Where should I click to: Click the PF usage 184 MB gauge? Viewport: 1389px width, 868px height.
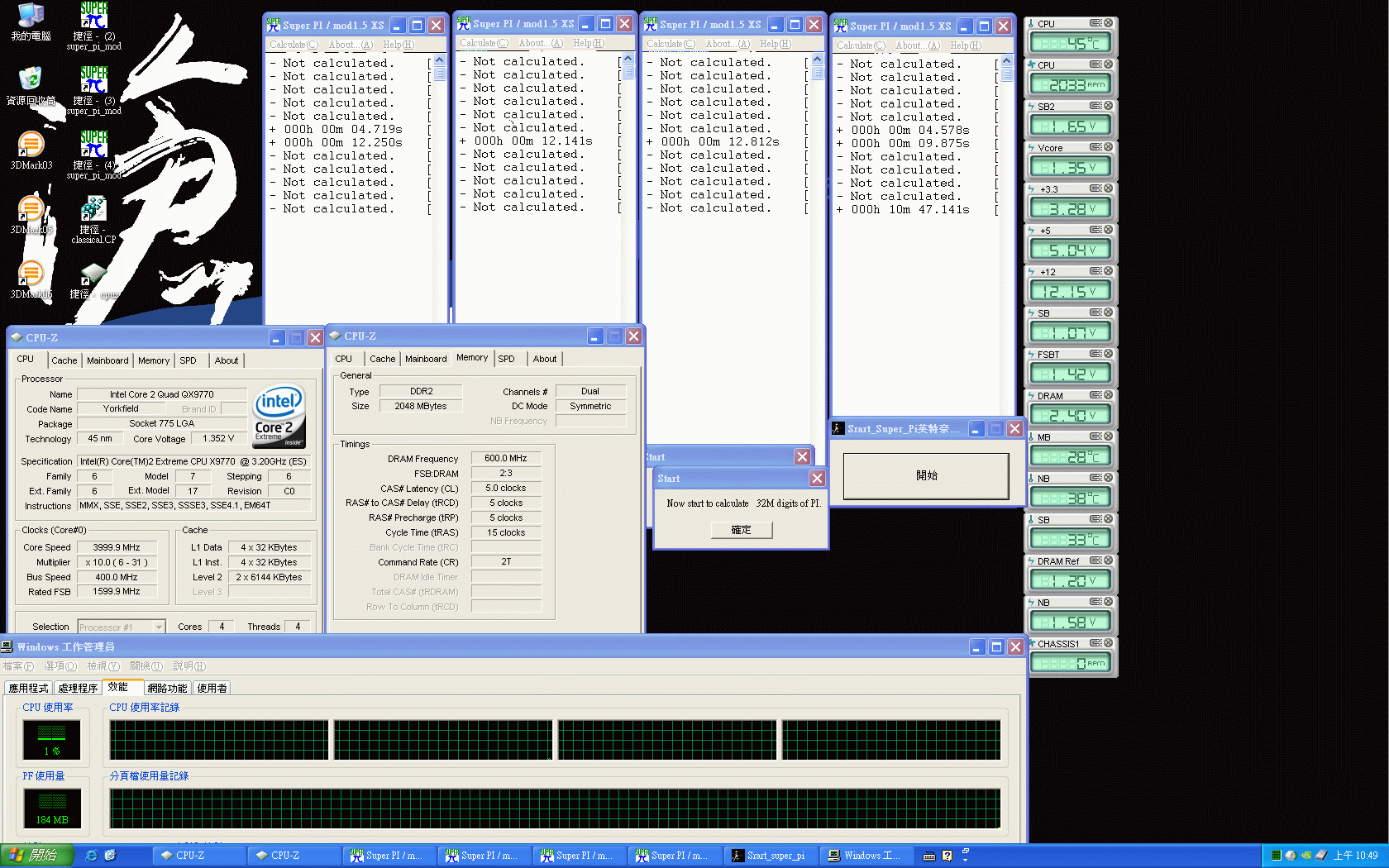(x=52, y=808)
